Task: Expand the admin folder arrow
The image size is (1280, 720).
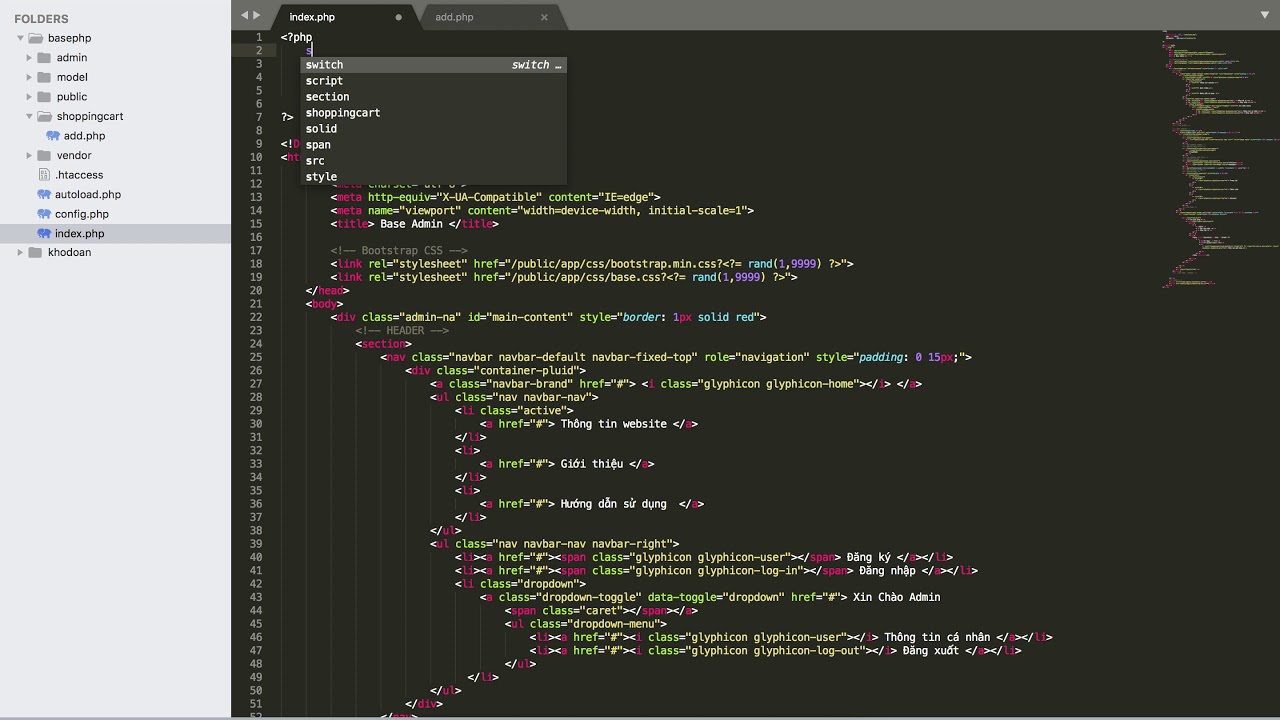Action: pyautogui.click(x=30, y=58)
